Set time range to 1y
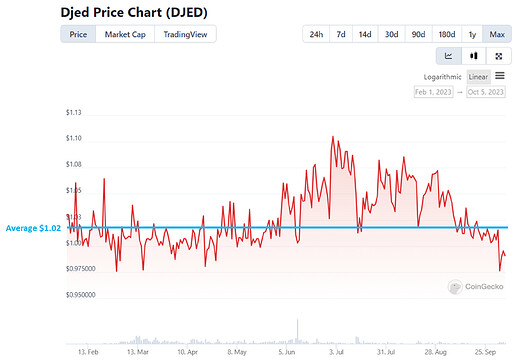Viewport: 517px width, 361px height. click(x=472, y=34)
